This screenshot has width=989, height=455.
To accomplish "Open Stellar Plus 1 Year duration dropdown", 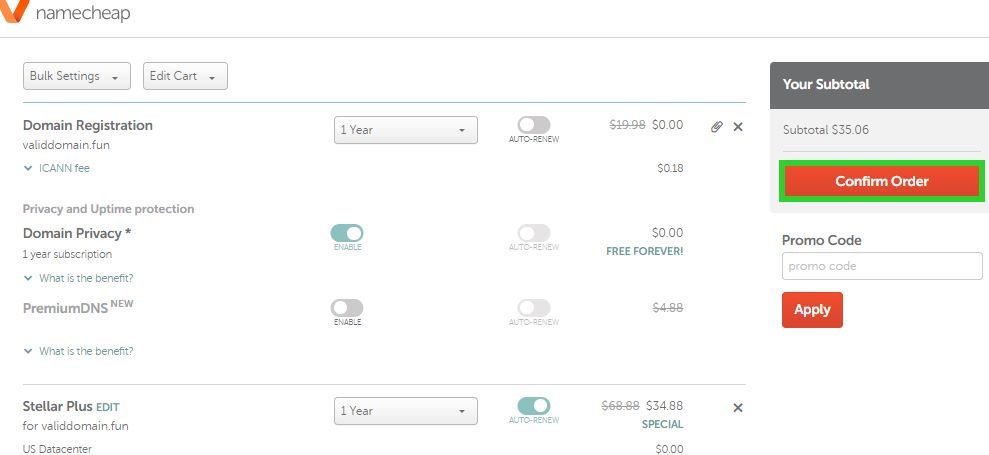I will tap(406, 411).
